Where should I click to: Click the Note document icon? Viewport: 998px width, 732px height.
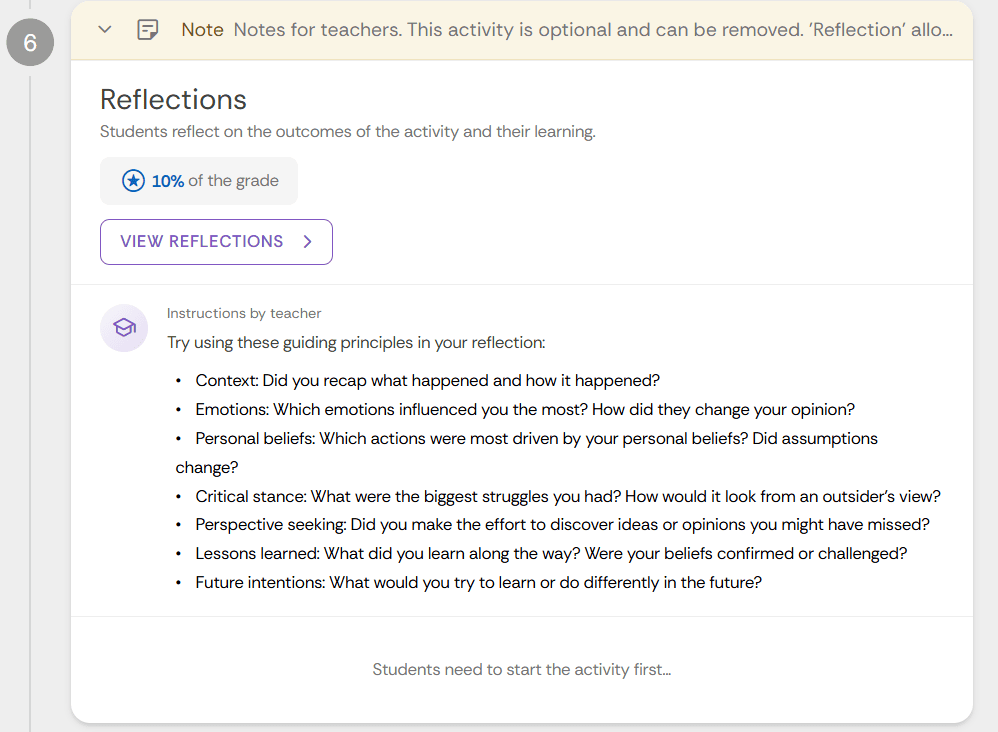(x=148, y=30)
